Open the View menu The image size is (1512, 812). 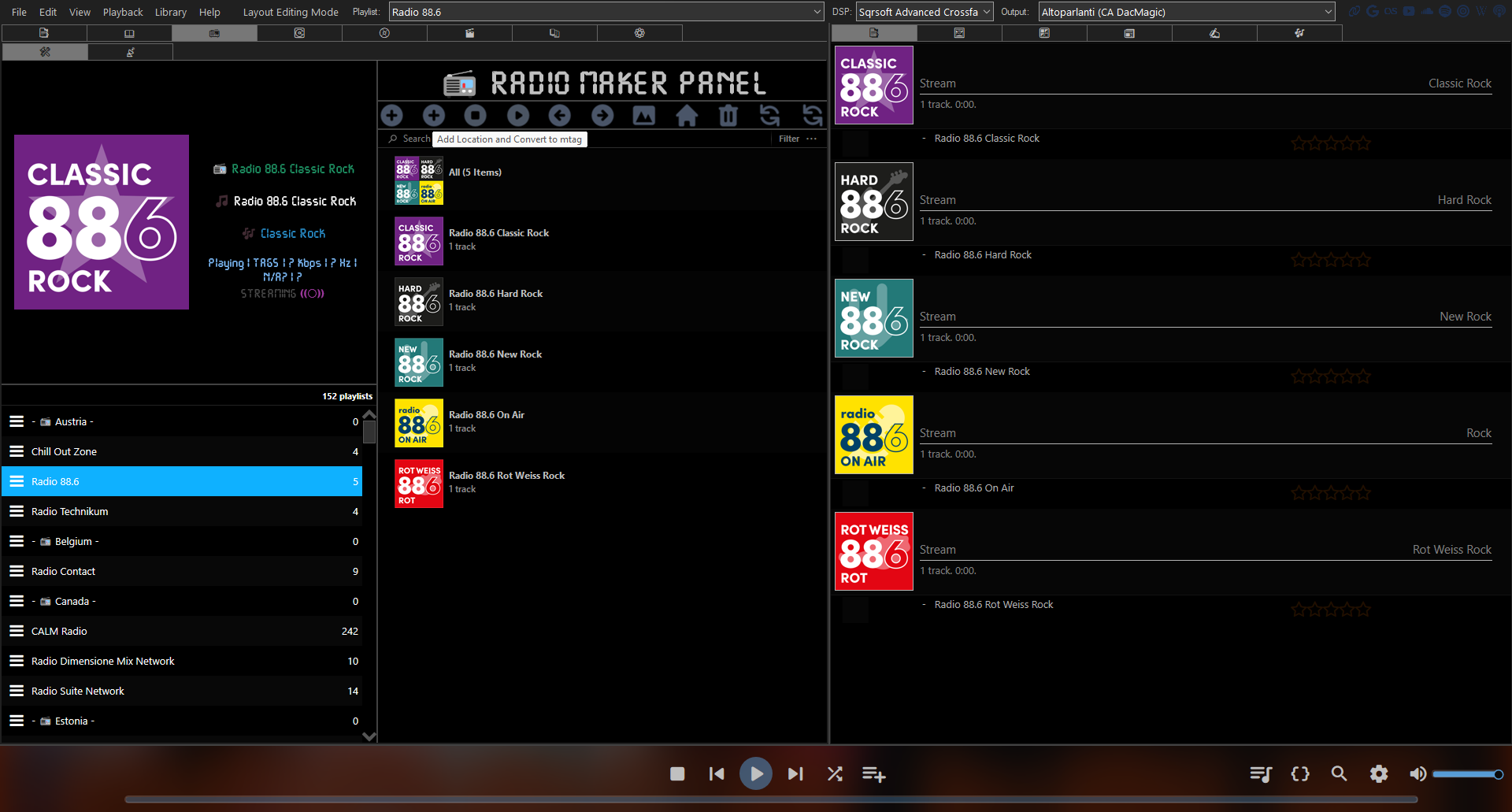(80, 12)
